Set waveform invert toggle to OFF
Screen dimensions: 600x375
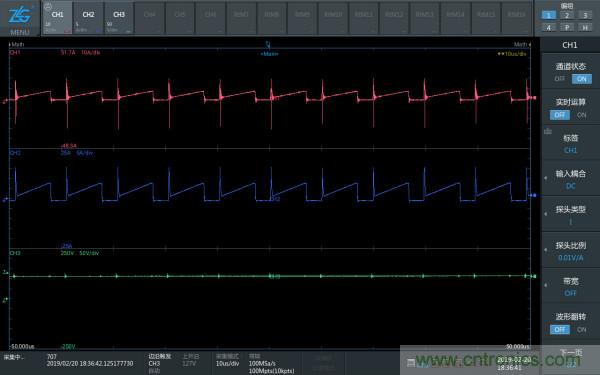[x=559, y=329]
